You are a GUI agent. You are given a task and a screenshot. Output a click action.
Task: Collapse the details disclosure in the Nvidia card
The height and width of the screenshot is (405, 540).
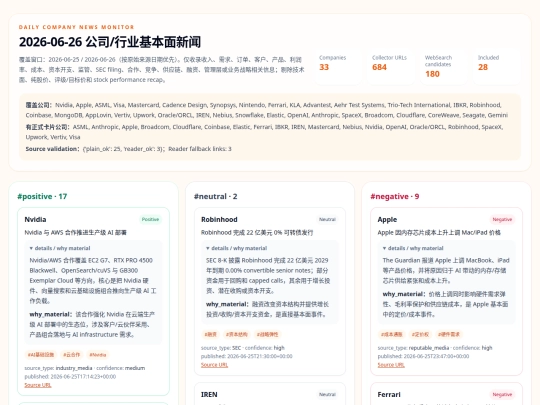60,248
